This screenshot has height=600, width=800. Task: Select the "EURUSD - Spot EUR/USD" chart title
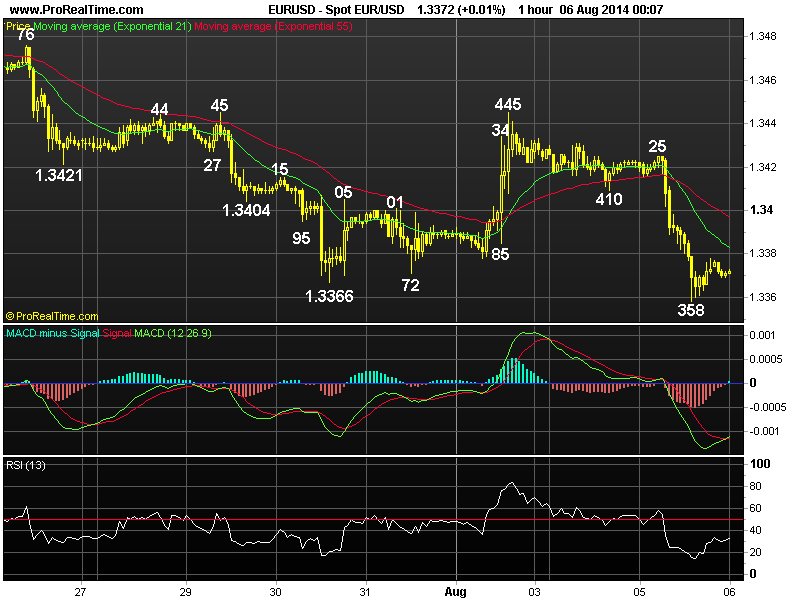336,10
